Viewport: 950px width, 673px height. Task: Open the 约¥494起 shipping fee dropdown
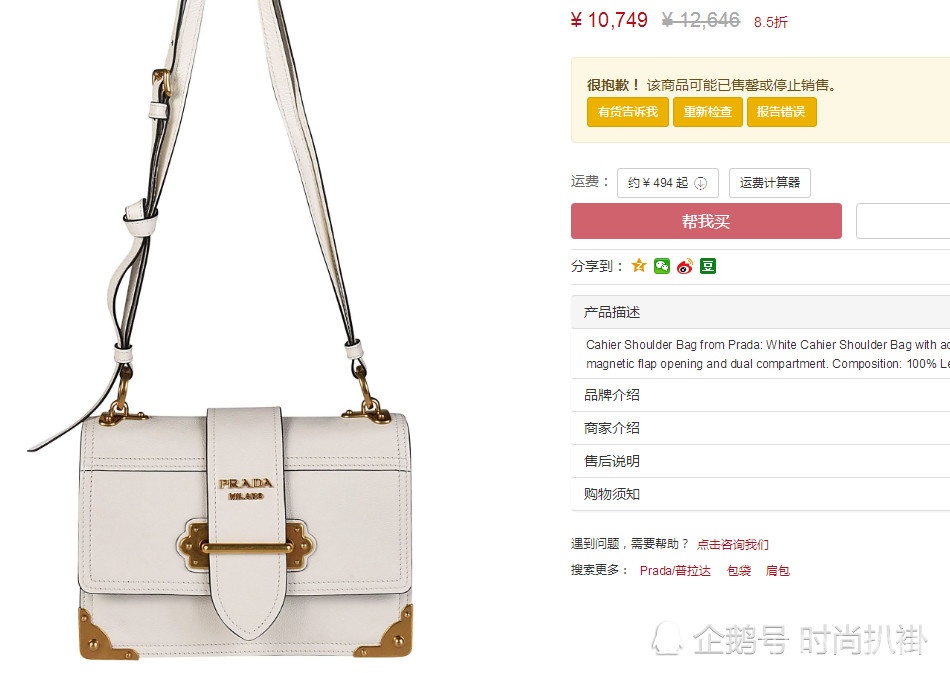click(x=668, y=183)
